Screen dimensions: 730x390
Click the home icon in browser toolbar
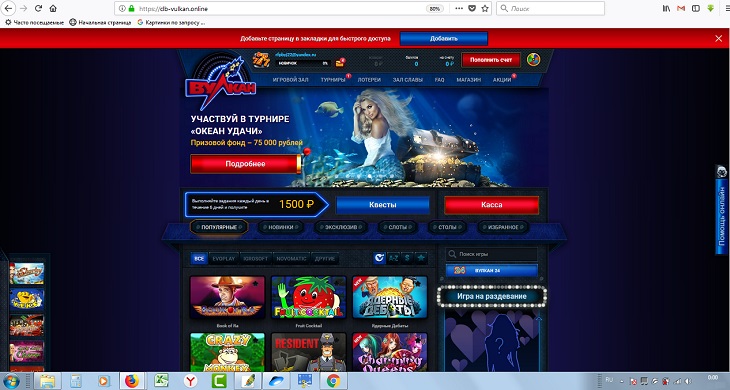pyautogui.click(x=53, y=8)
